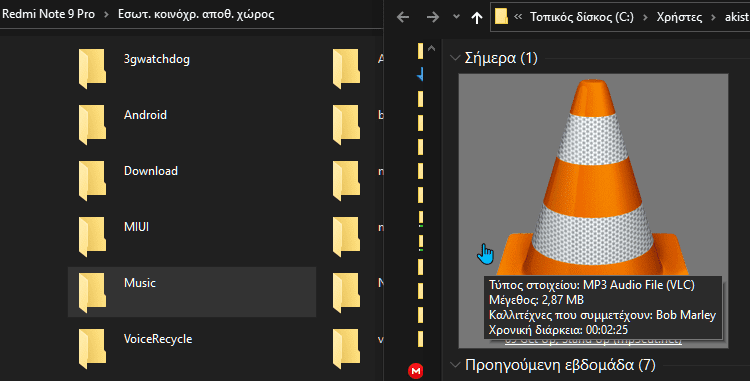Open recent locations dropdown arrow

point(456,17)
